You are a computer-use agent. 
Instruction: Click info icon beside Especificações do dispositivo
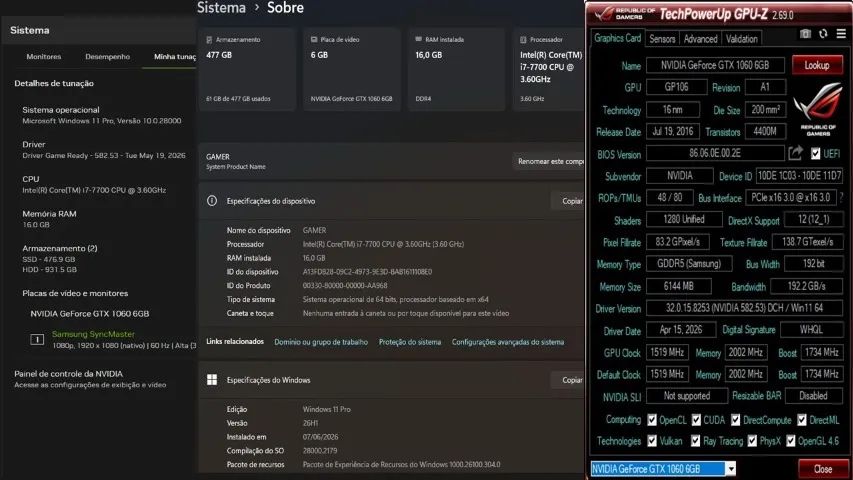[212, 201]
